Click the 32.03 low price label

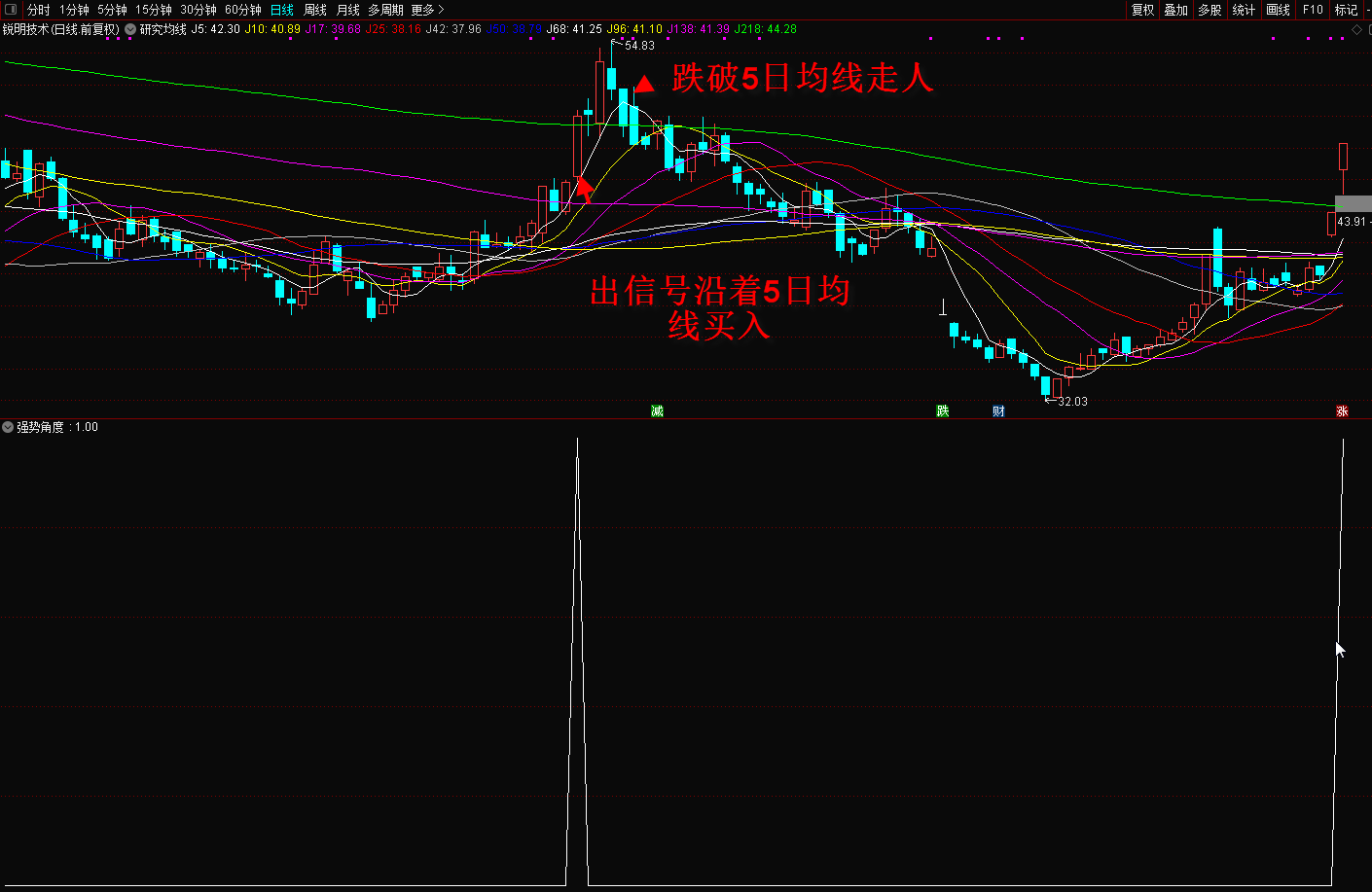(x=1072, y=402)
